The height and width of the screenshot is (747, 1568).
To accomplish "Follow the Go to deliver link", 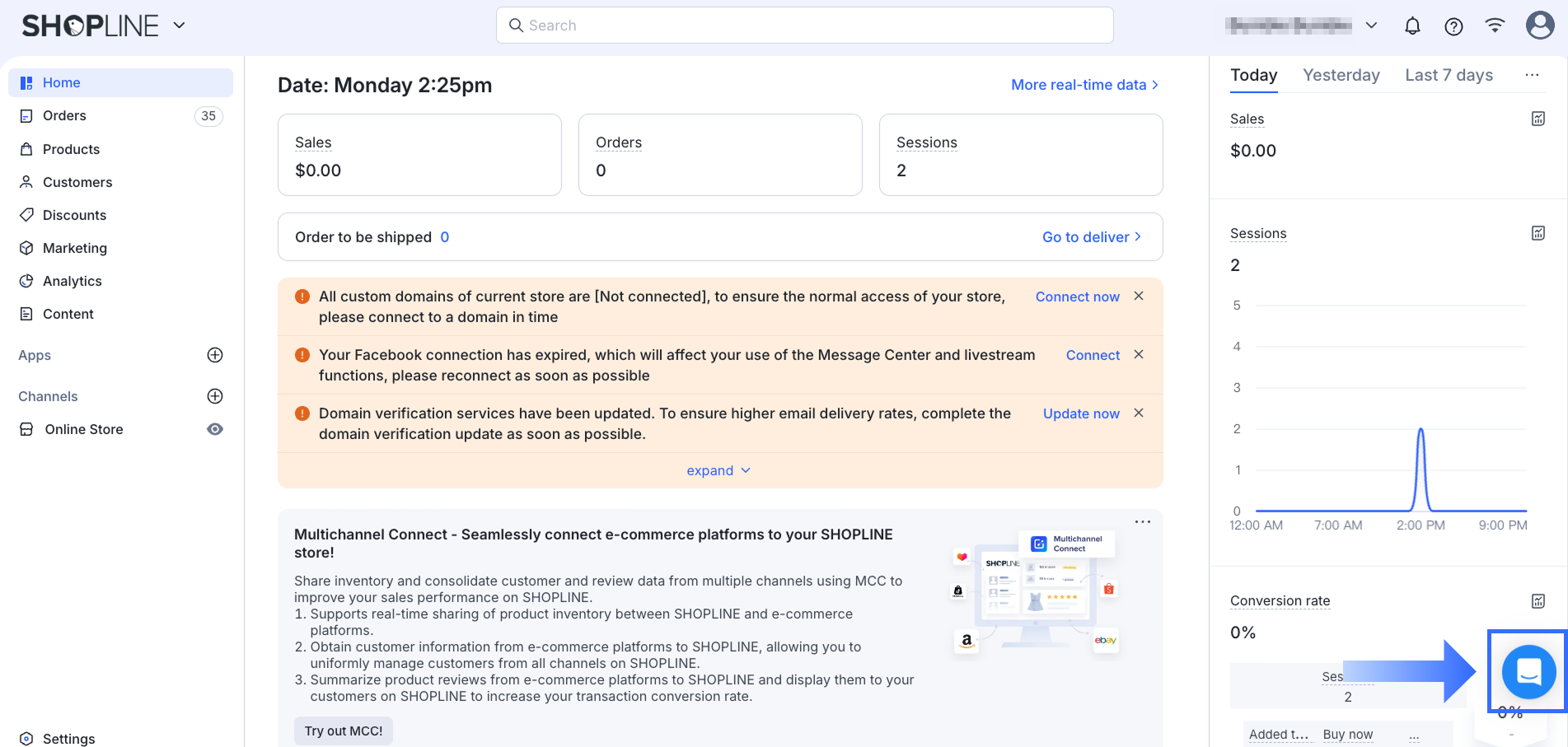I will [1091, 237].
